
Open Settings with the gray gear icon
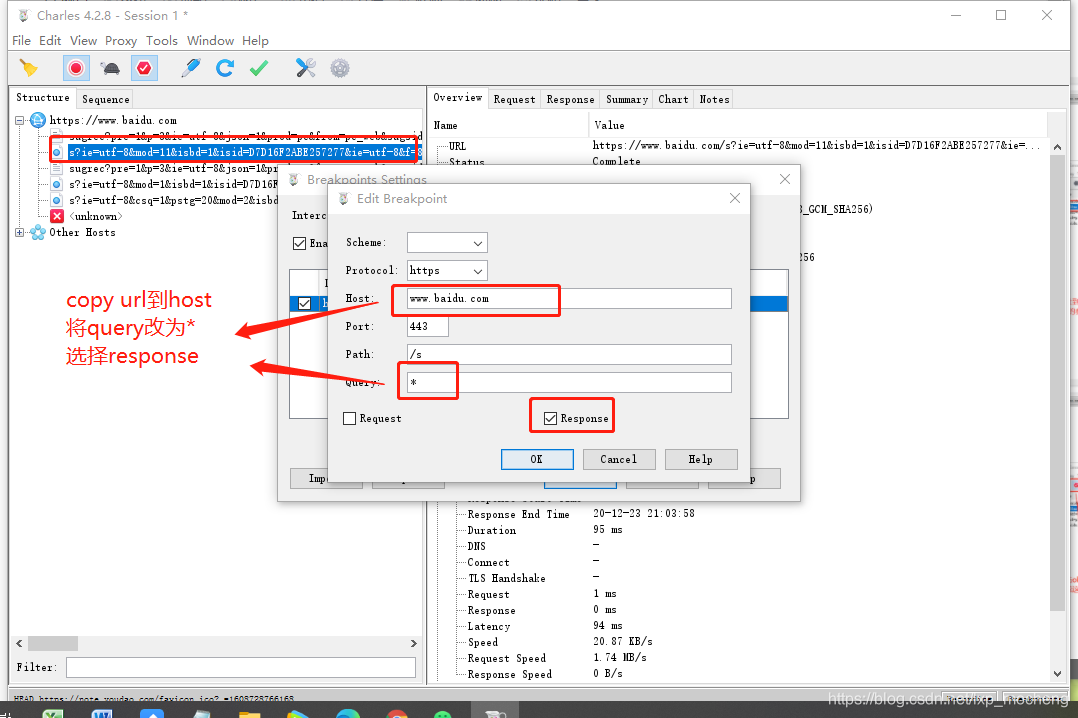(x=340, y=68)
